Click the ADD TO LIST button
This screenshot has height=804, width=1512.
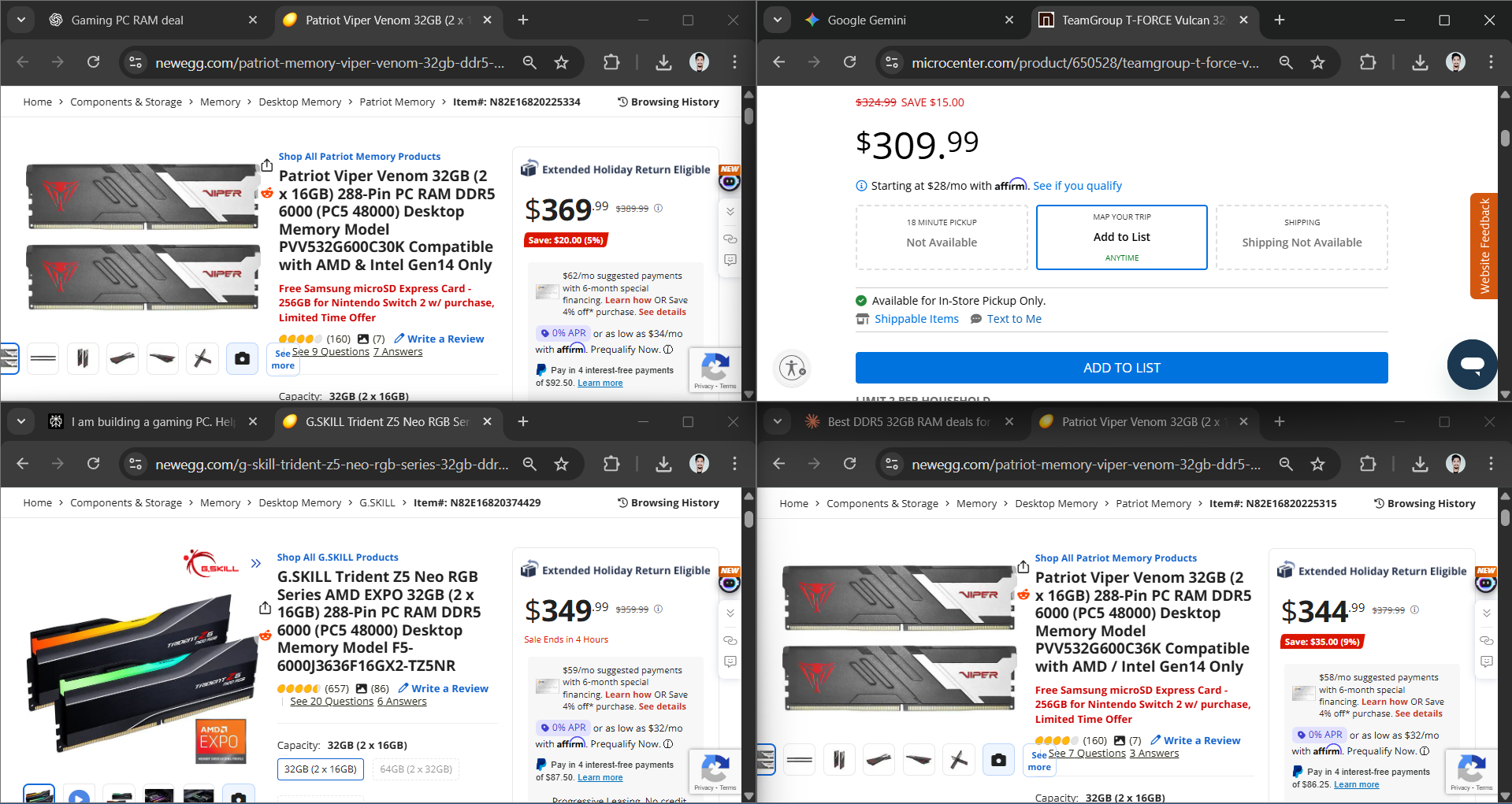click(x=1121, y=367)
